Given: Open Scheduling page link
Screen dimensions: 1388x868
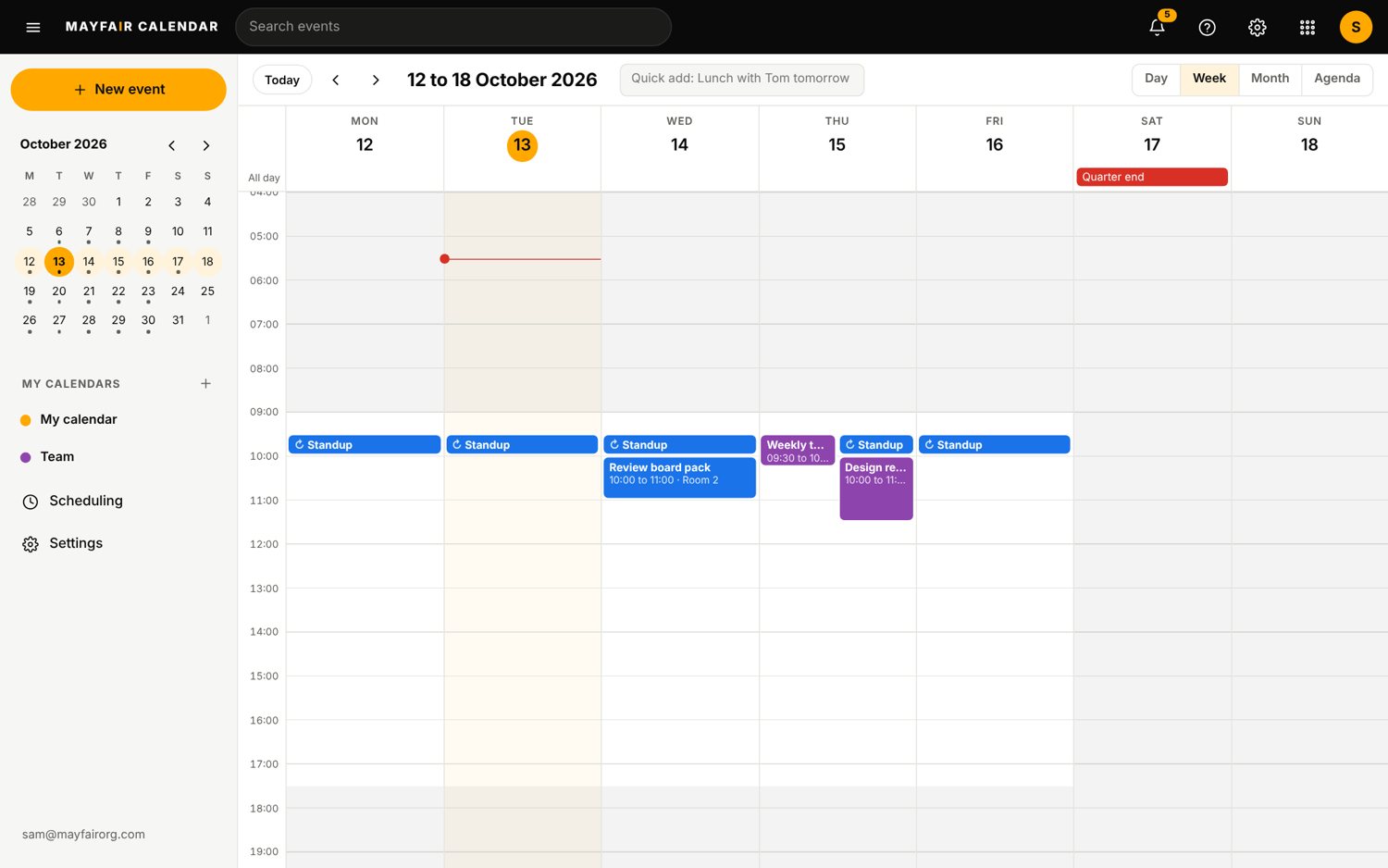Looking at the screenshot, I should click(86, 501).
